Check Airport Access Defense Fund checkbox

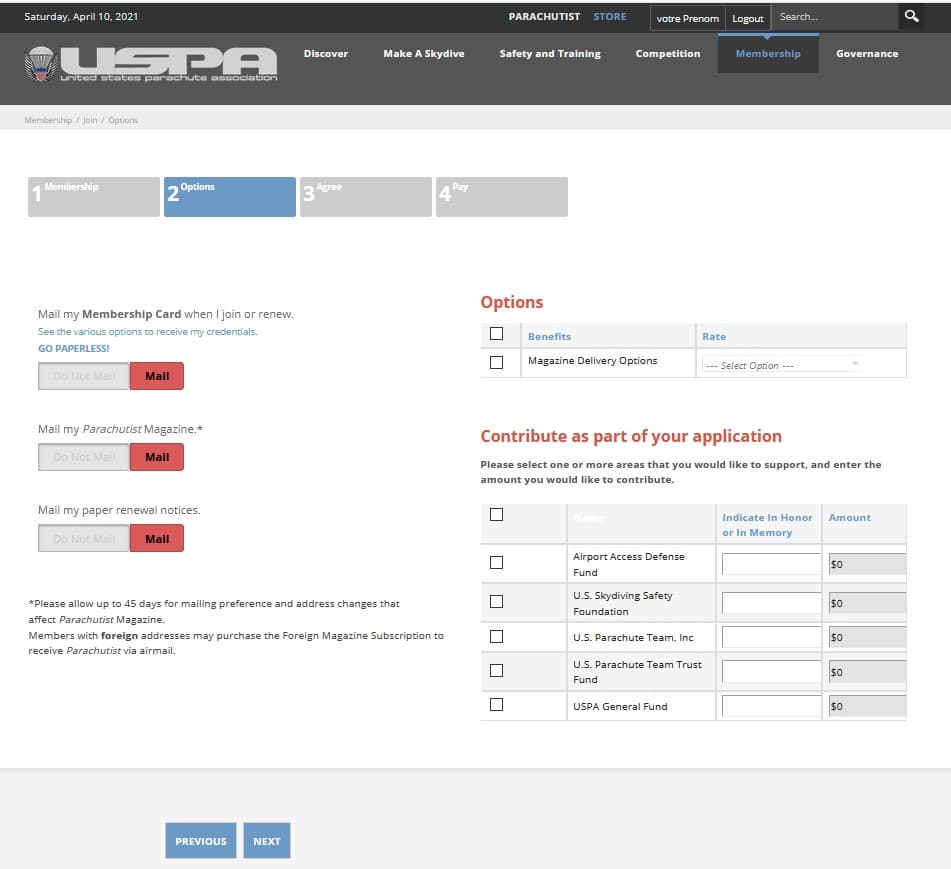tap(496, 563)
